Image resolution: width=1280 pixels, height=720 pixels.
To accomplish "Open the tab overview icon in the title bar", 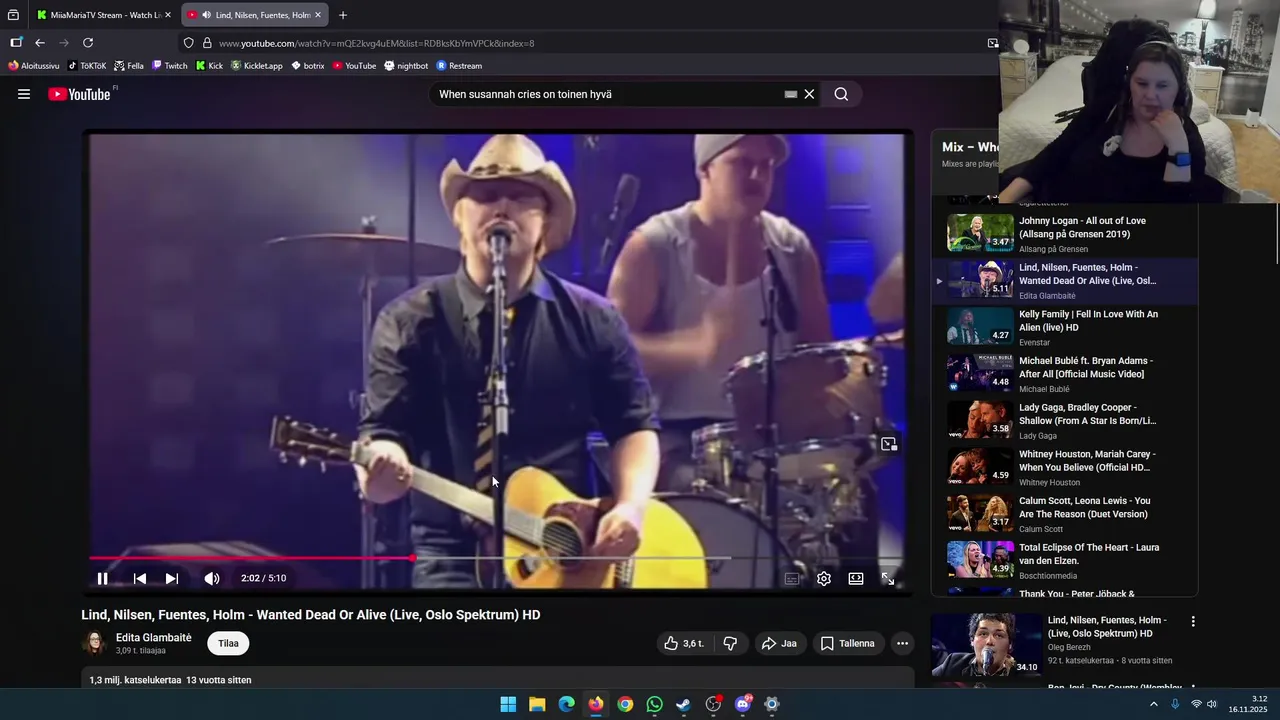I will (13, 15).
